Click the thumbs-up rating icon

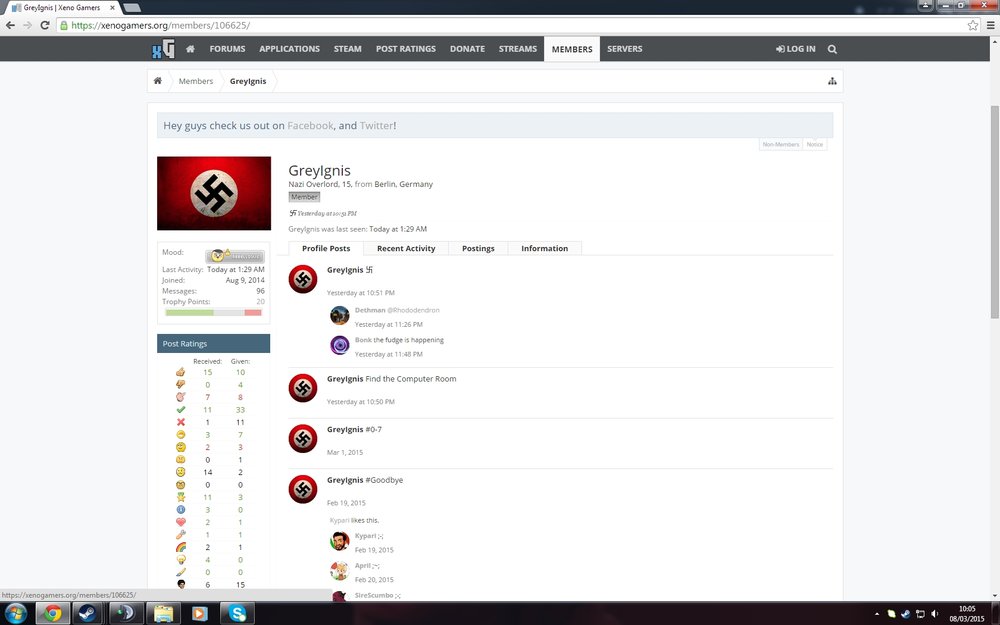pyautogui.click(x=180, y=372)
